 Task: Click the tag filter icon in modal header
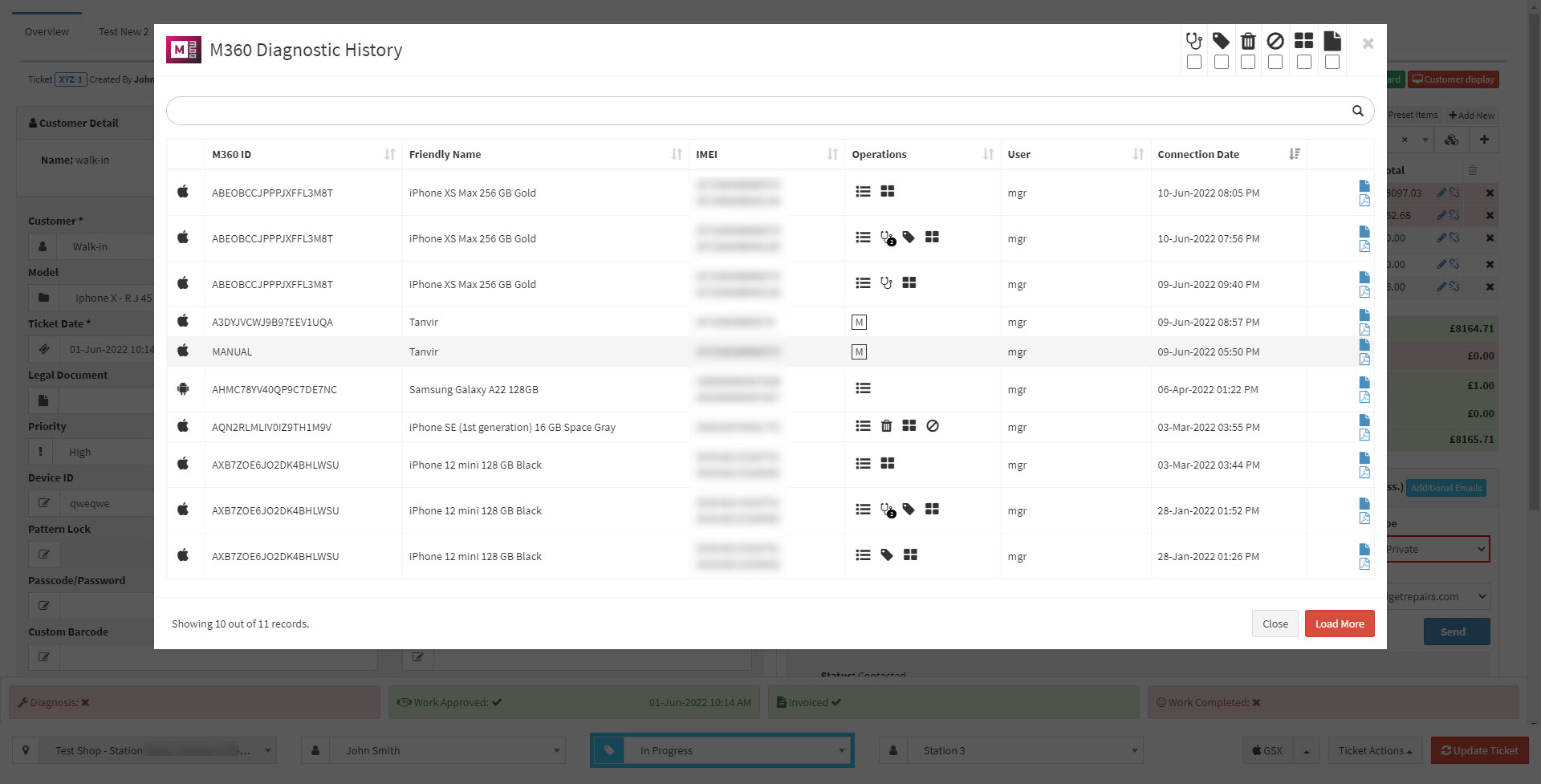[1222, 41]
